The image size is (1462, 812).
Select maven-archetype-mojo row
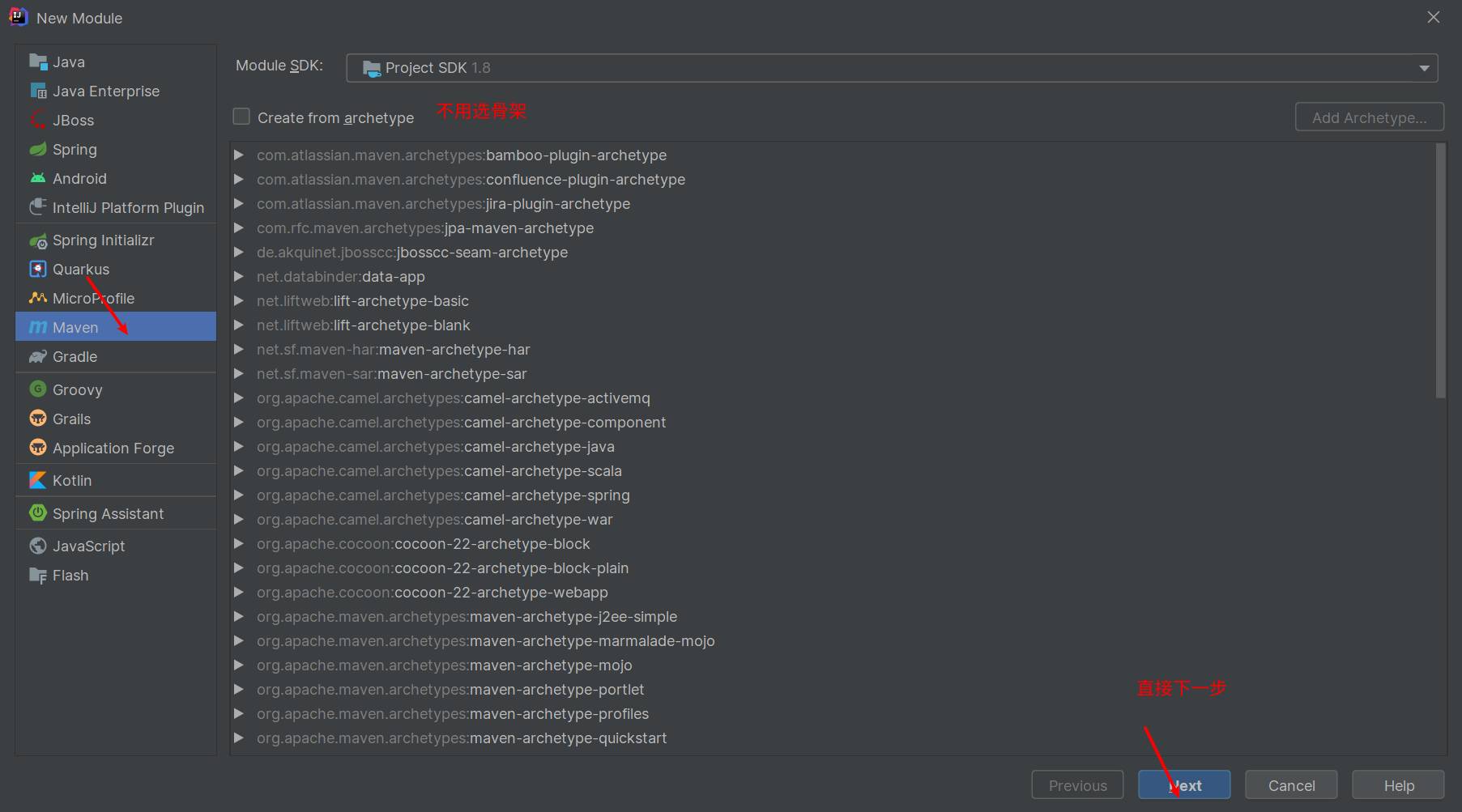pyautogui.click(x=833, y=665)
